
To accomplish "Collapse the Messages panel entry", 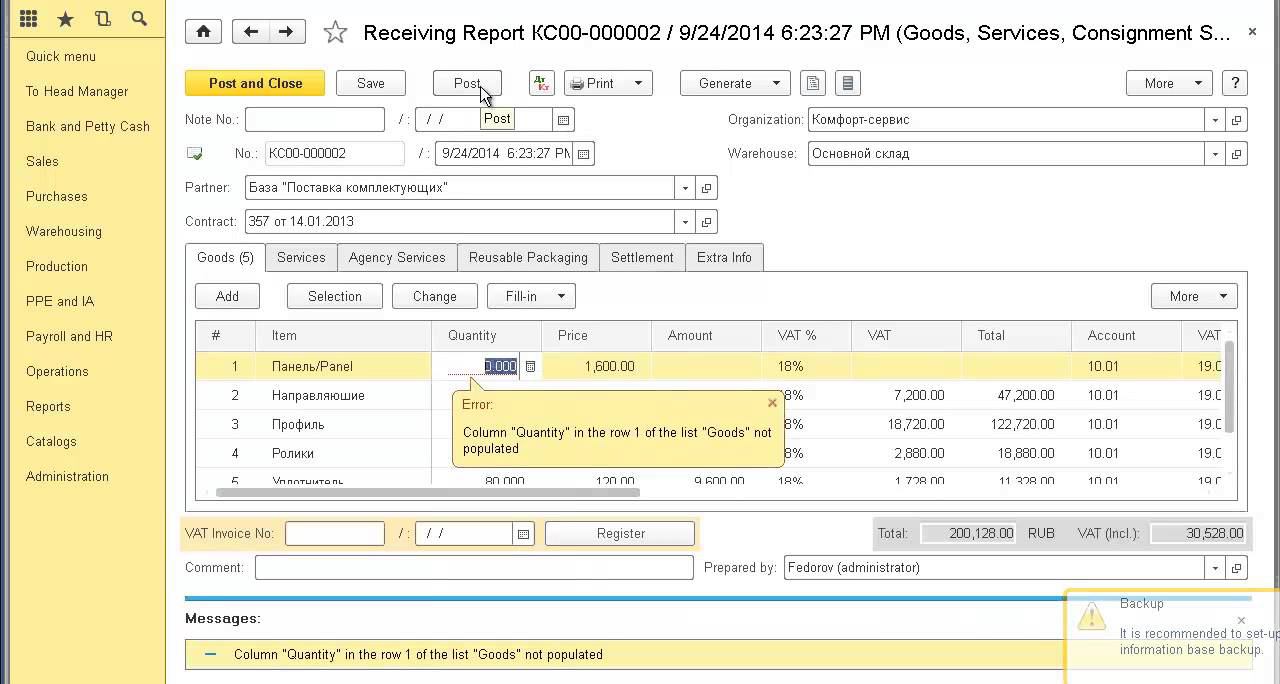I will point(210,654).
